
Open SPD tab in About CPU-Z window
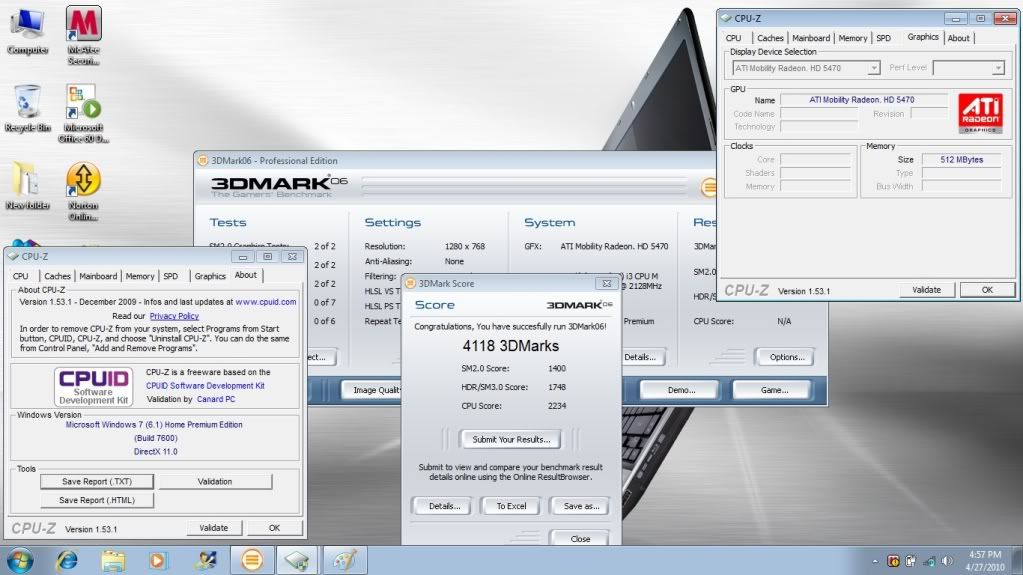point(170,276)
